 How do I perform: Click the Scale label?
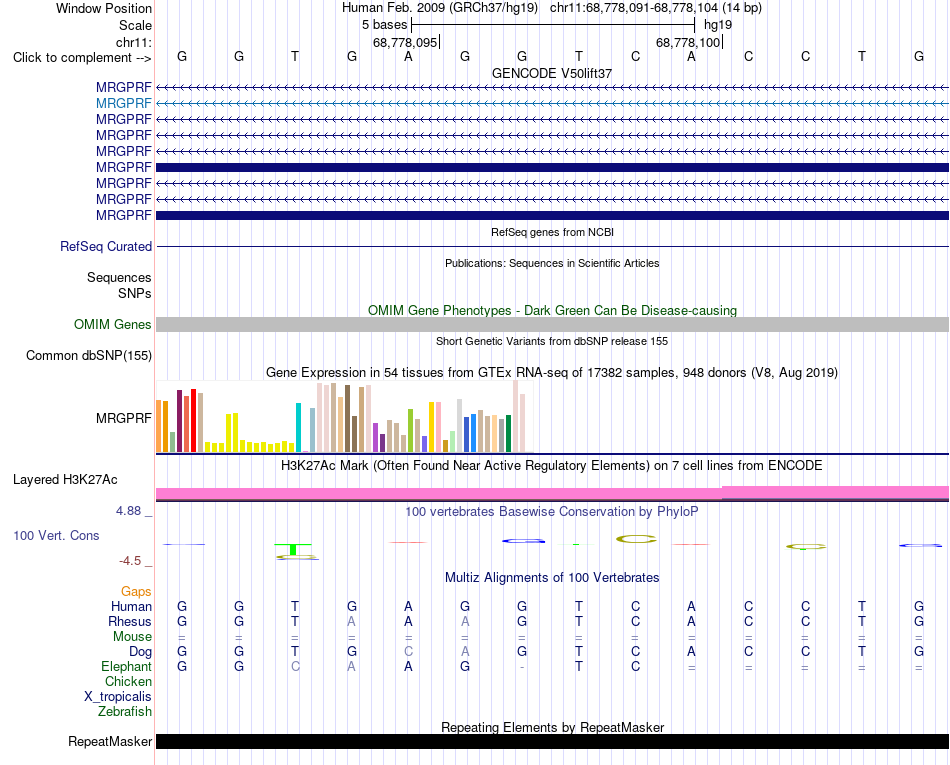pos(135,25)
